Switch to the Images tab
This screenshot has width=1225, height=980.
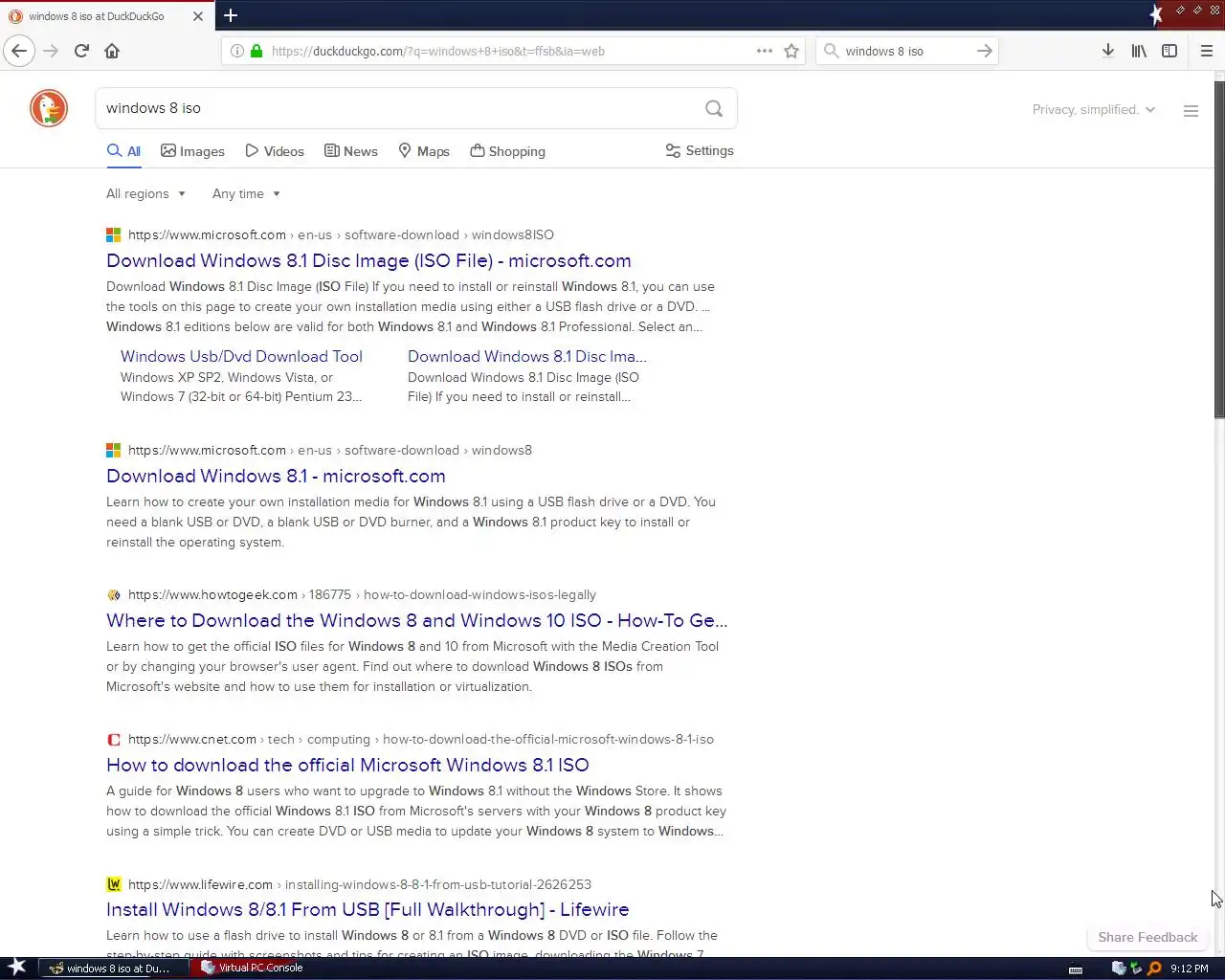[192, 151]
